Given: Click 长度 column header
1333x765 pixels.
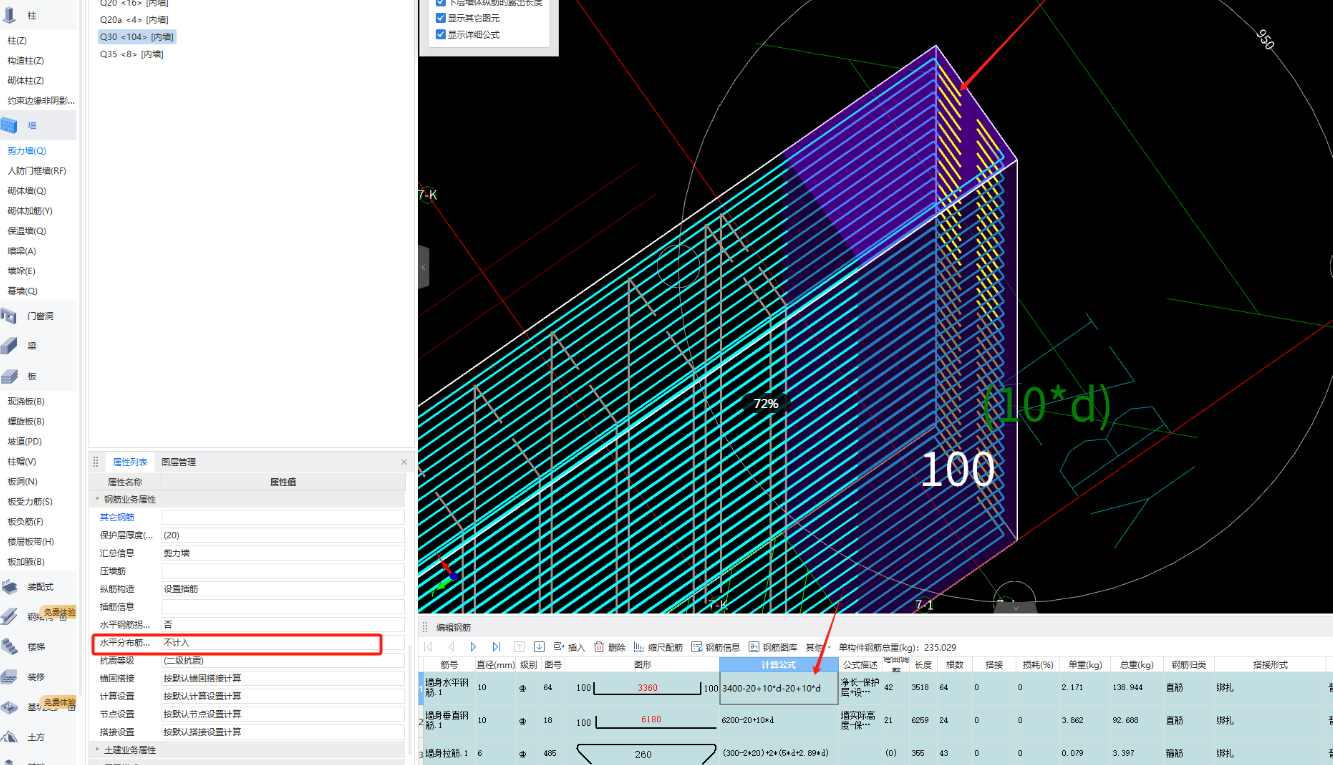Looking at the screenshot, I should click(923, 664).
